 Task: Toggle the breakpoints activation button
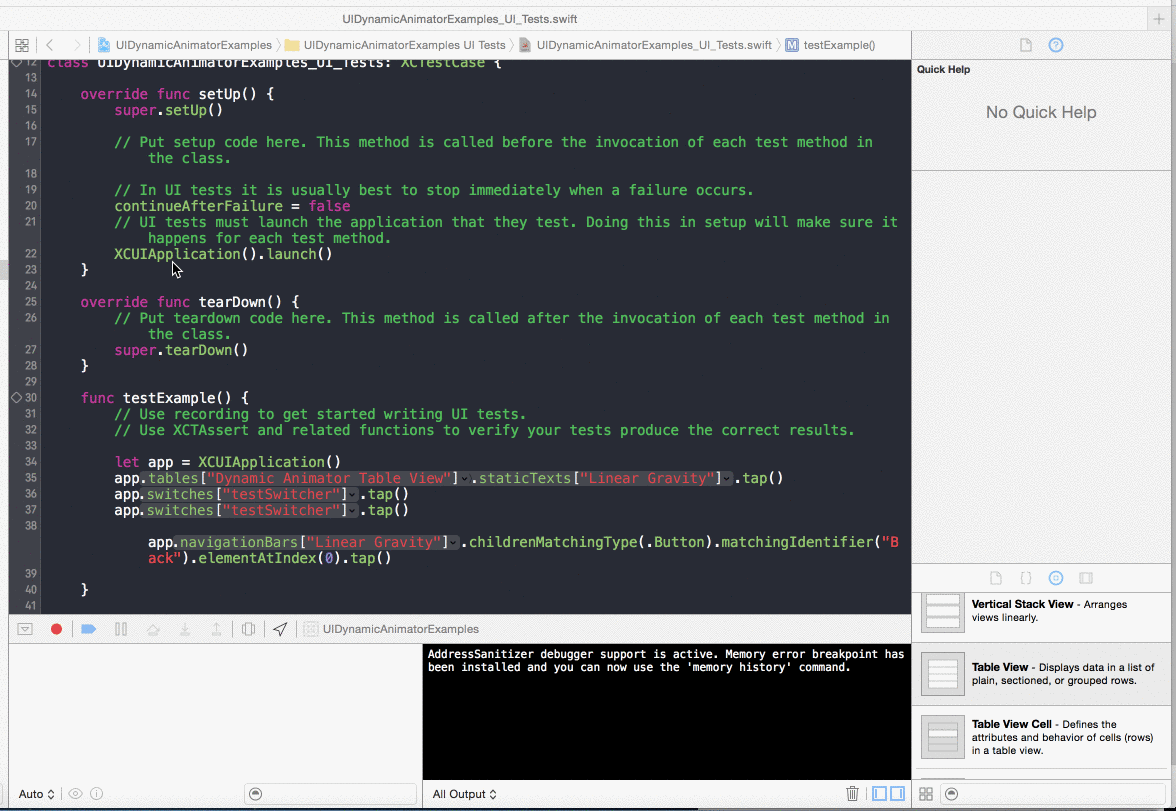88,629
